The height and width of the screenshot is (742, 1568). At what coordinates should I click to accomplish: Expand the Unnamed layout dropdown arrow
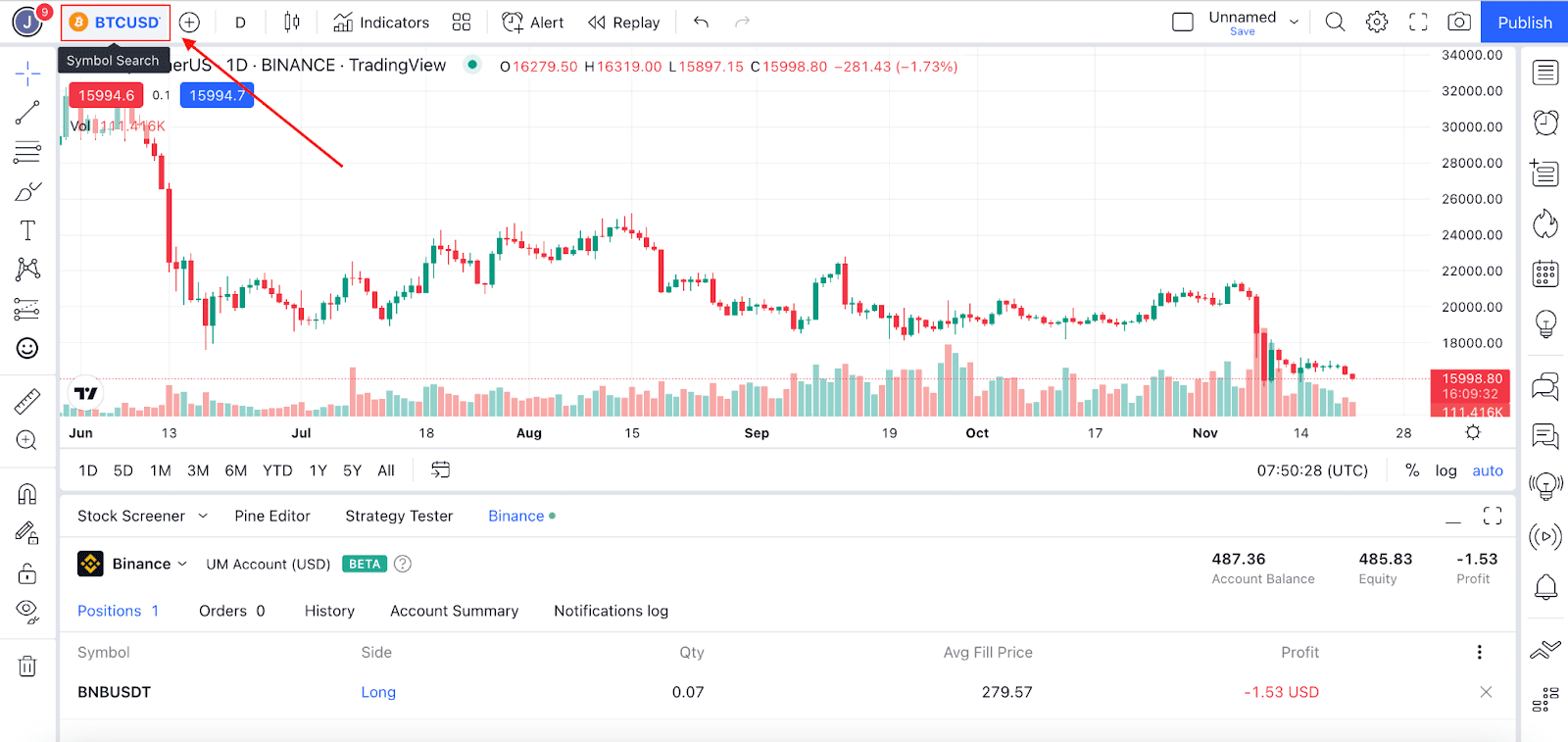1295,22
